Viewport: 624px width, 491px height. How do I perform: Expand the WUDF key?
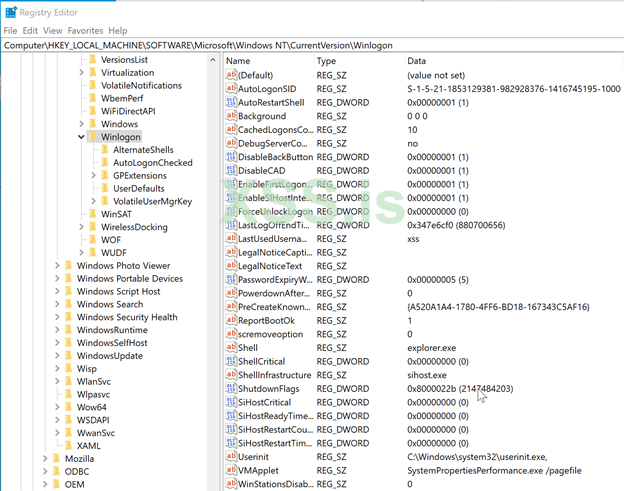point(81,253)
